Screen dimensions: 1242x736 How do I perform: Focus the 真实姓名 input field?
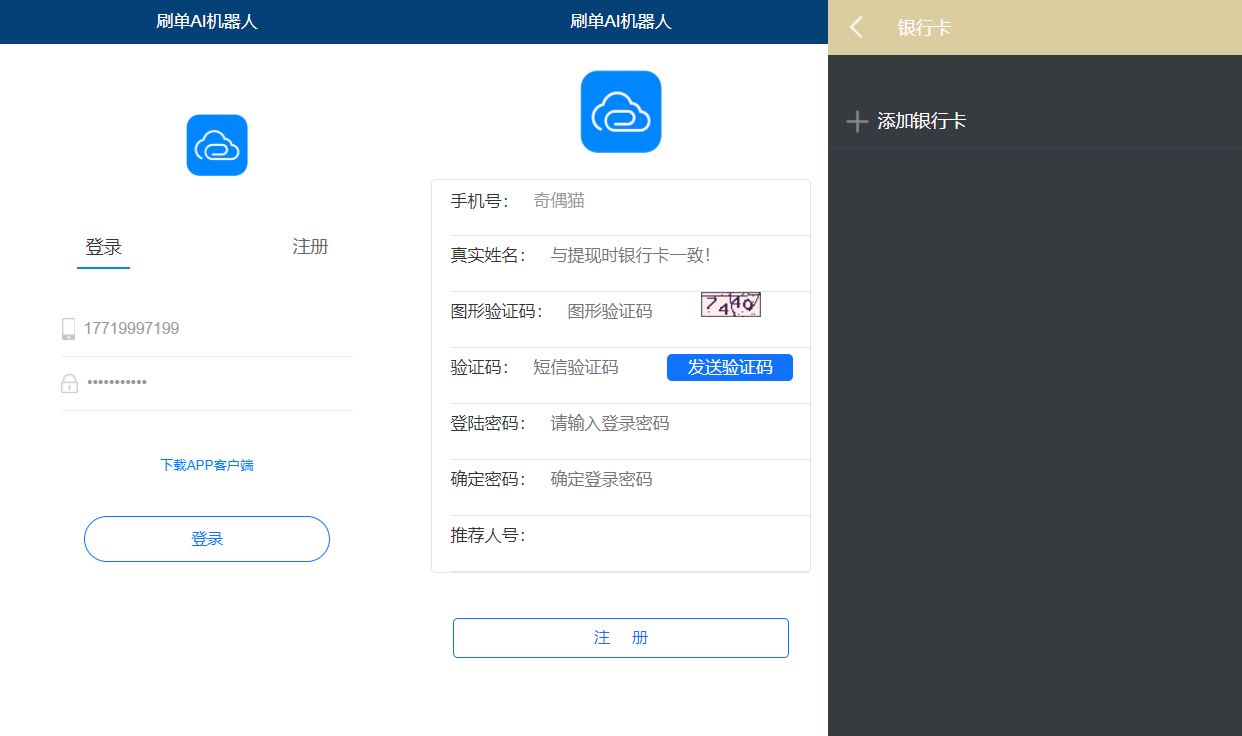(x=676, y=256)
